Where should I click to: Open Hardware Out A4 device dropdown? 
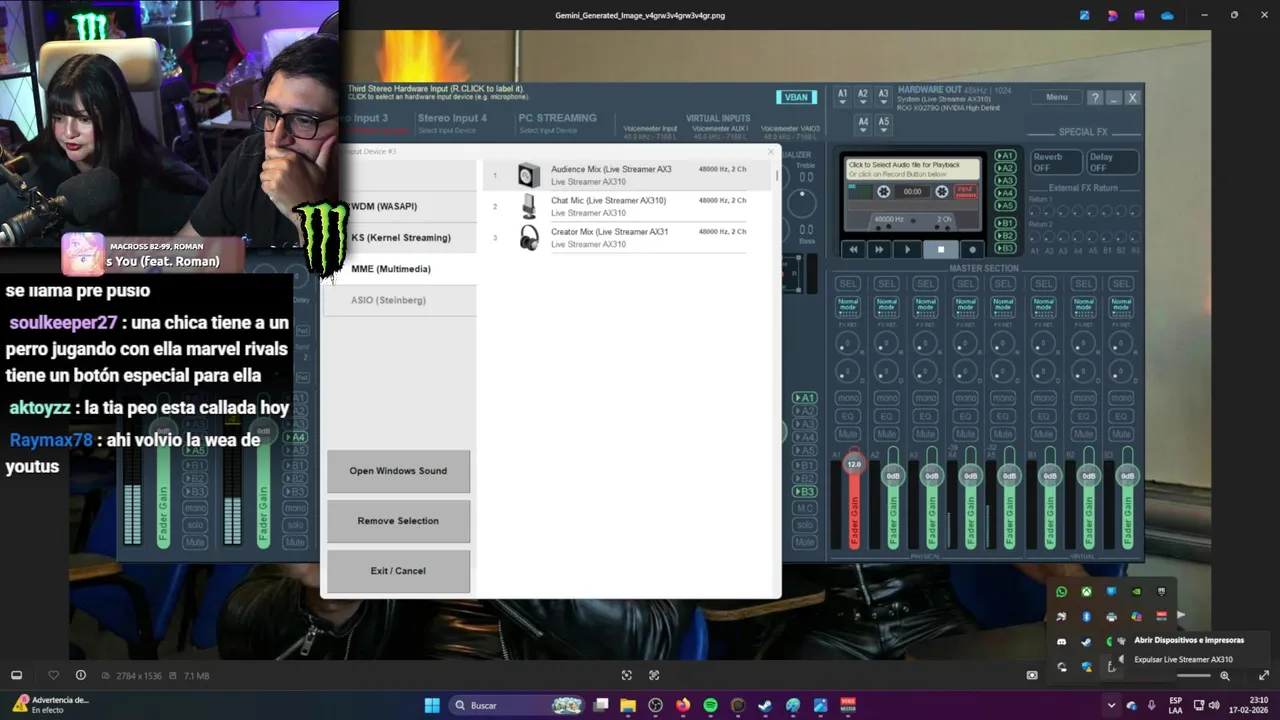click(x=863, y=124)
